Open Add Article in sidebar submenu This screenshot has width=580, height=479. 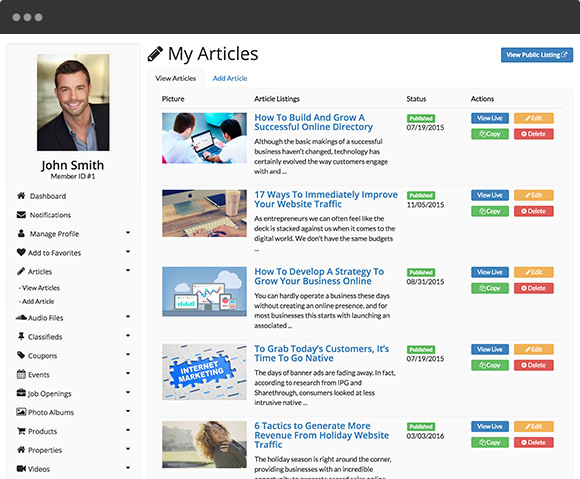coord(36,301)
